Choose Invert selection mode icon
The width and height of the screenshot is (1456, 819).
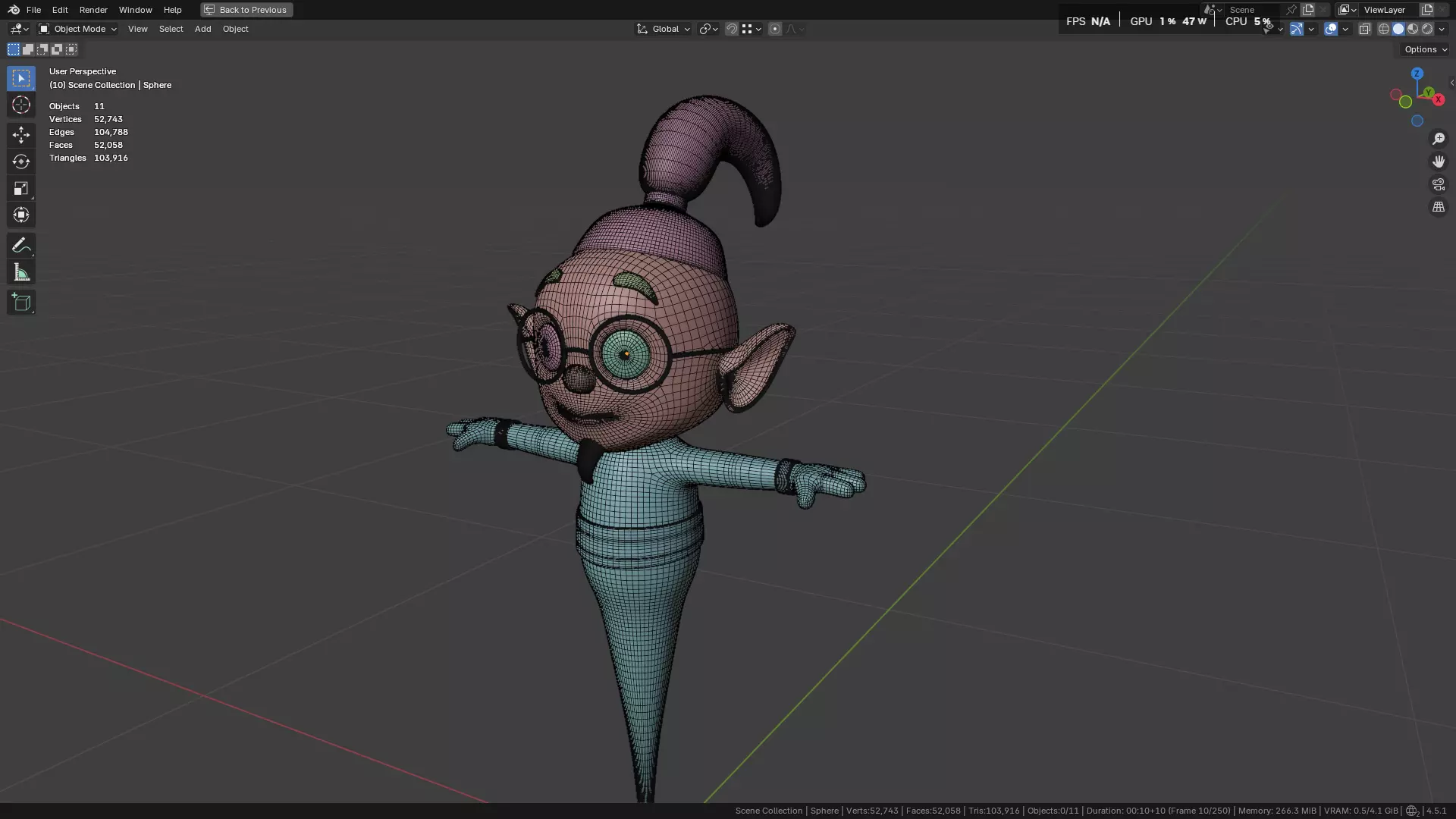[x=57, y=49]
